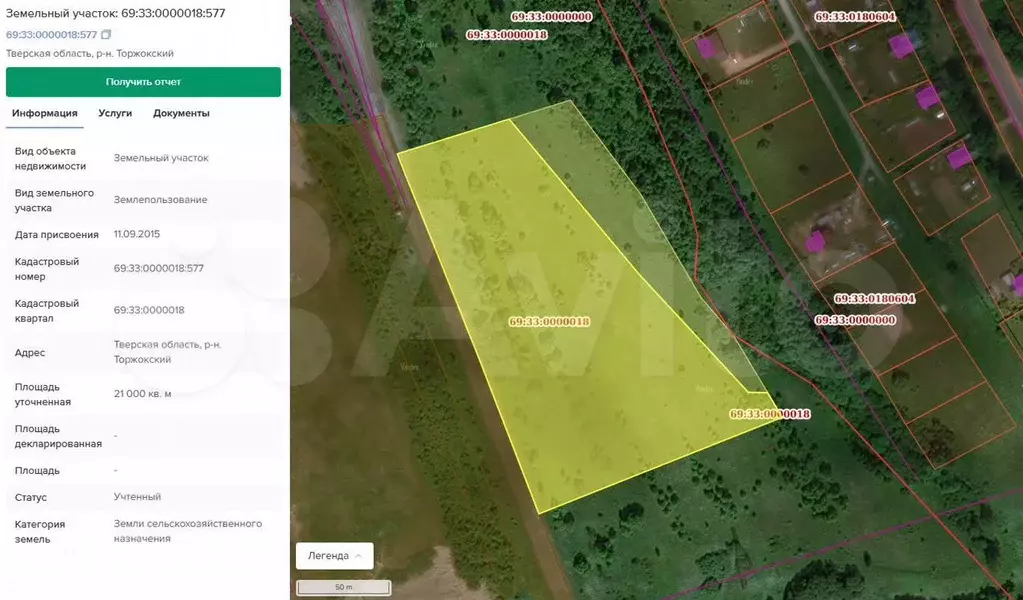Click the Адрес value Тверская область, р-н. Торжокский
Viewport: 1023px width, 600px height.
pos(168,352)
